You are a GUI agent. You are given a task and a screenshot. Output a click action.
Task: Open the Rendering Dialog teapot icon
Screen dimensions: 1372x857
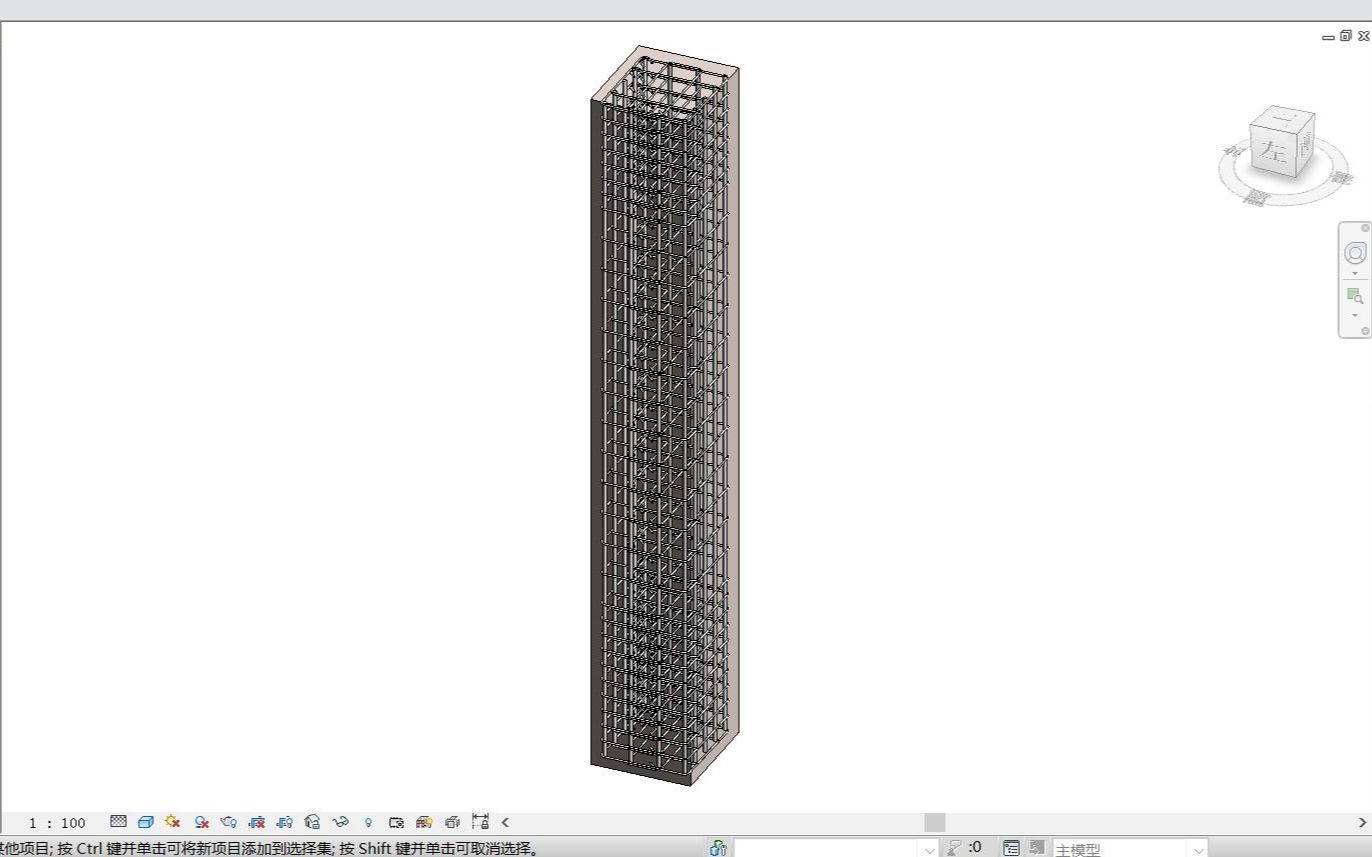coord(229,822)
